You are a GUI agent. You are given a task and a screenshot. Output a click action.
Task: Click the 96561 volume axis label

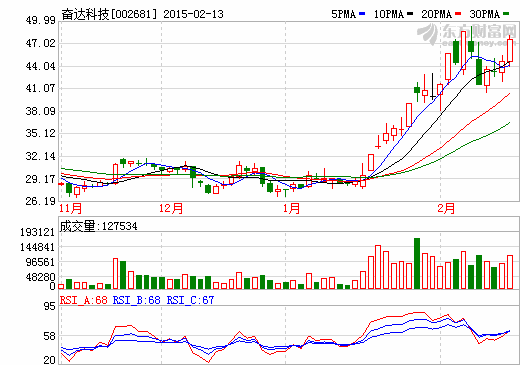40,262
